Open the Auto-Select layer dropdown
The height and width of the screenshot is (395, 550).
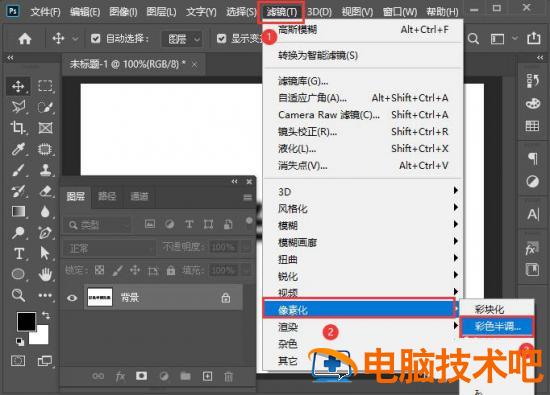[181, 39]
